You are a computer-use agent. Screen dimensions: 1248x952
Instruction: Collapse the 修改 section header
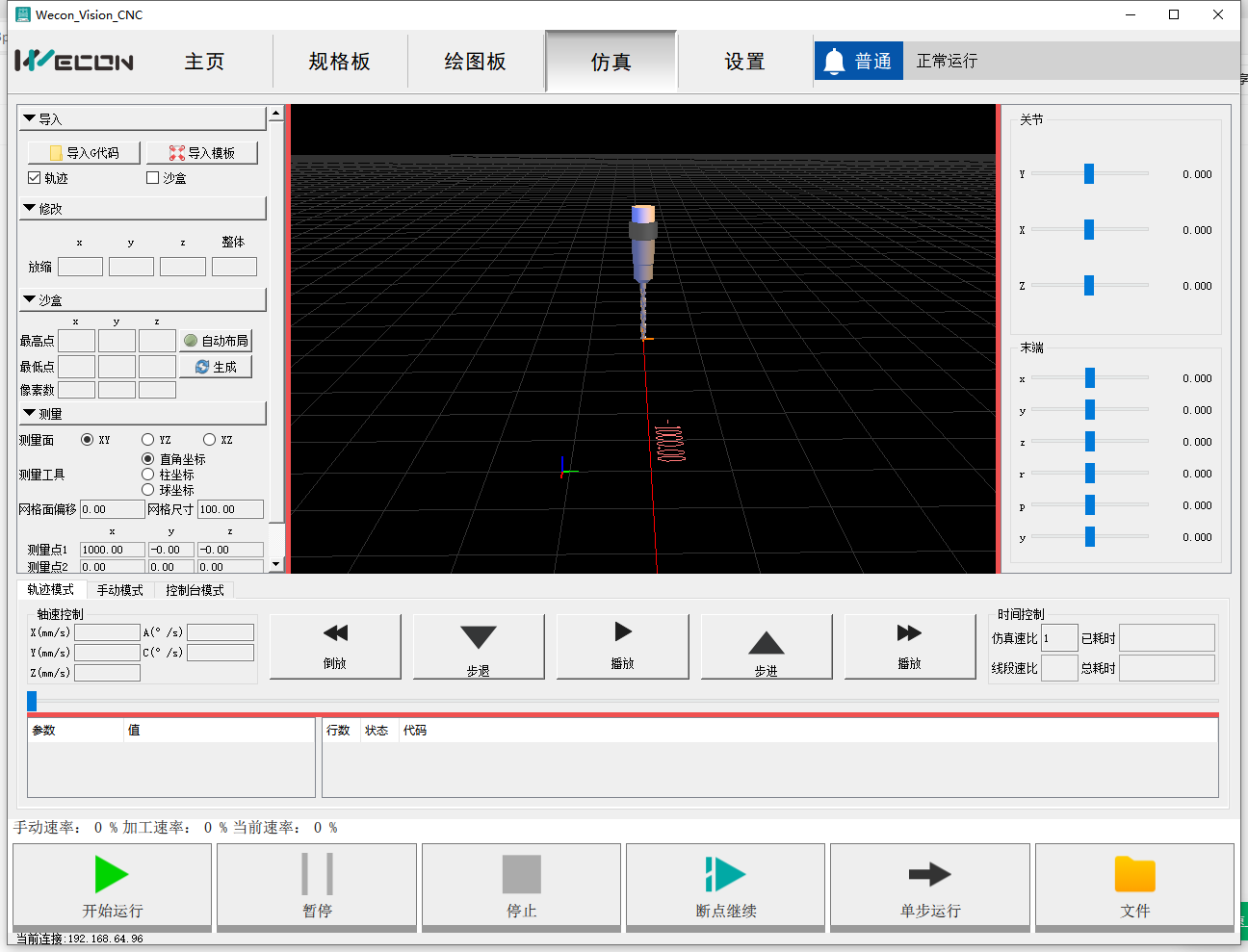(x=30, y=208)
